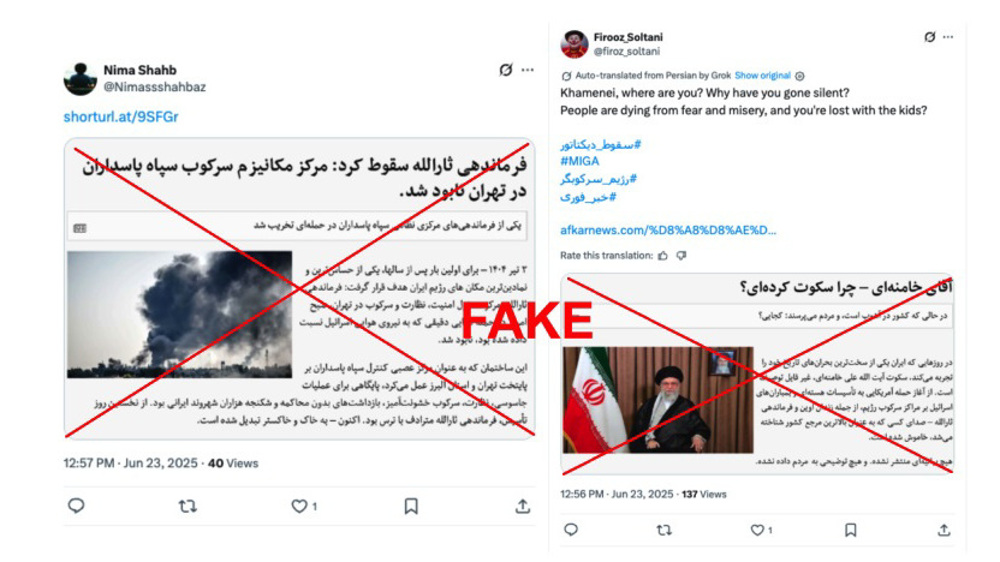Like Nima Shahb's tweet
Viewport: 1000px width, 562px height.
[x=299, y=507]
